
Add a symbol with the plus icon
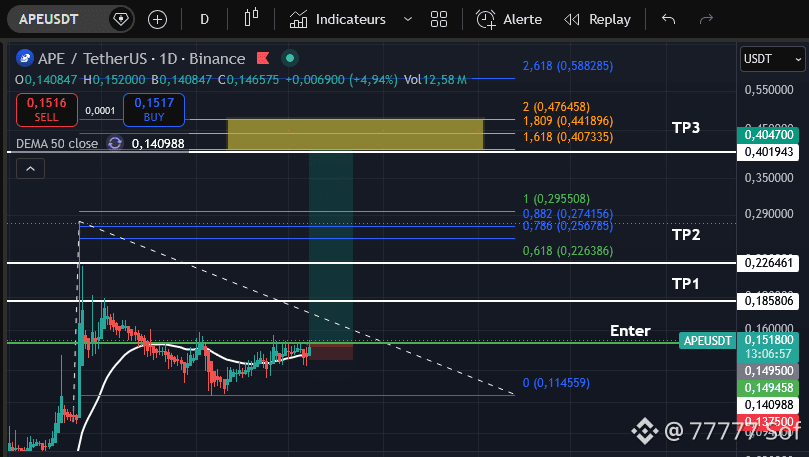(x=157, y=20)
